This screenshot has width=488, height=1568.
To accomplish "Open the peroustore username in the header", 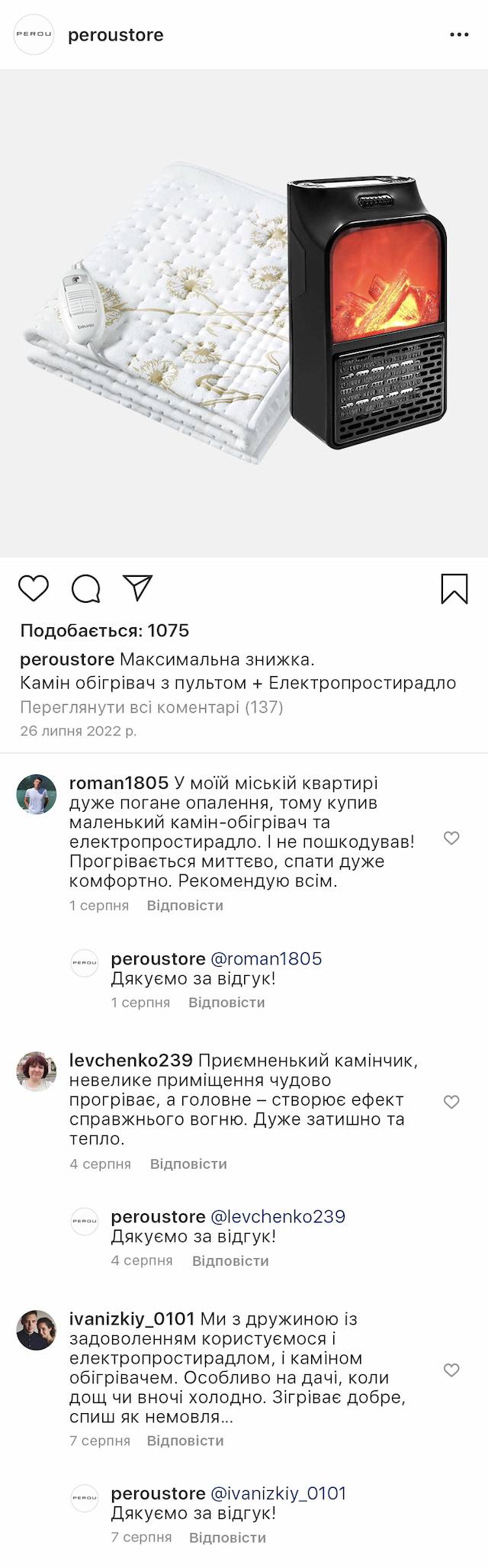I will click(x=115, y=35).
